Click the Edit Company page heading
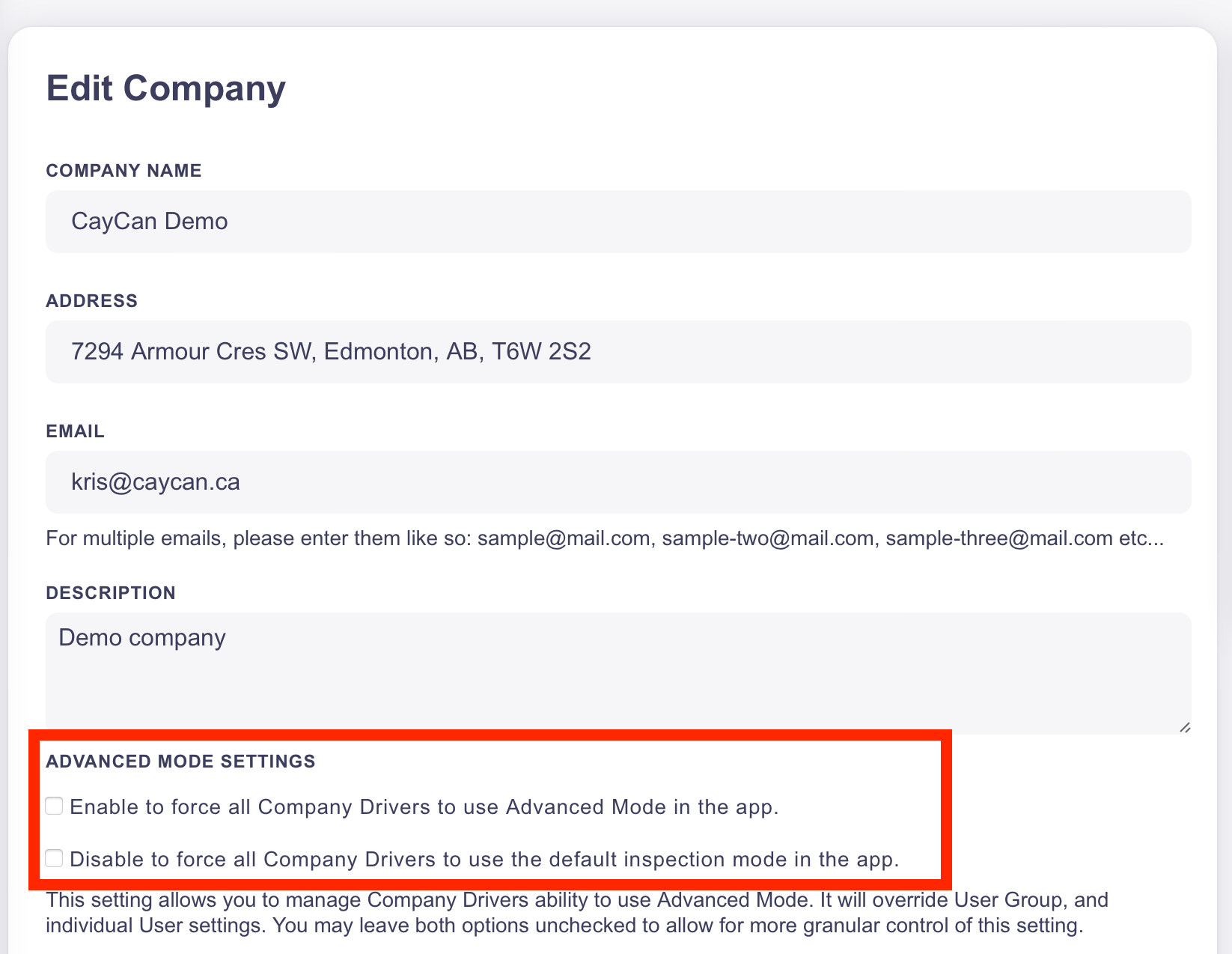The height and width of the screenshot is (954, 1232). (166, 89)
